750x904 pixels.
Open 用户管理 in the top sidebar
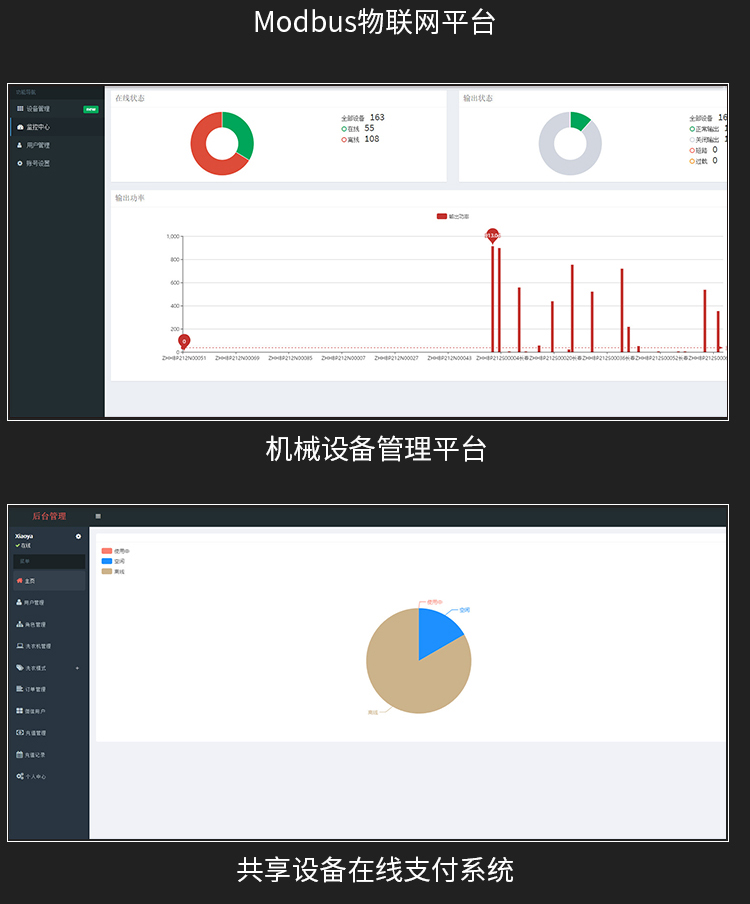[38, 145]
